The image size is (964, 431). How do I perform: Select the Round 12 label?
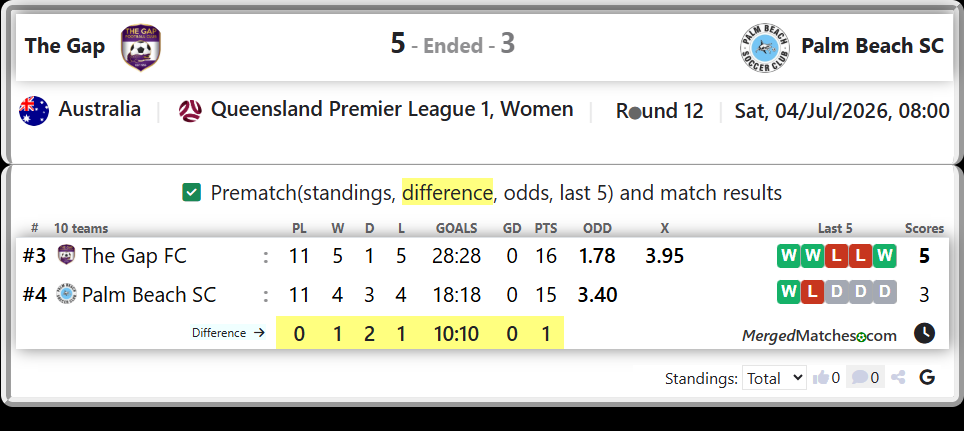coord(660,111)
